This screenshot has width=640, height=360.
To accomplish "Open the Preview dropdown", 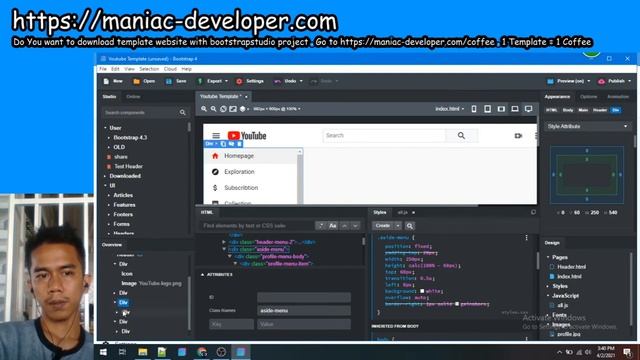I will pyautogui.click(x=569, y=81).
